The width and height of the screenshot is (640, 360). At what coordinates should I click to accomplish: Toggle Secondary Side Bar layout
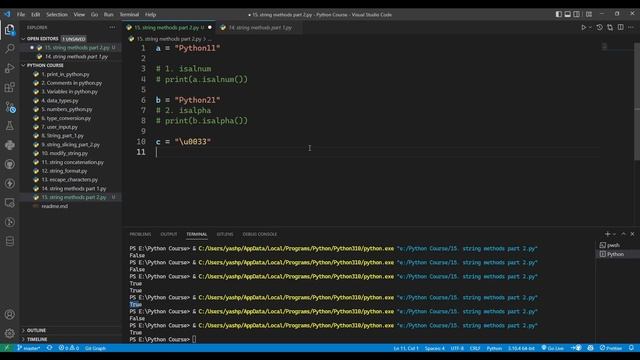576,14
